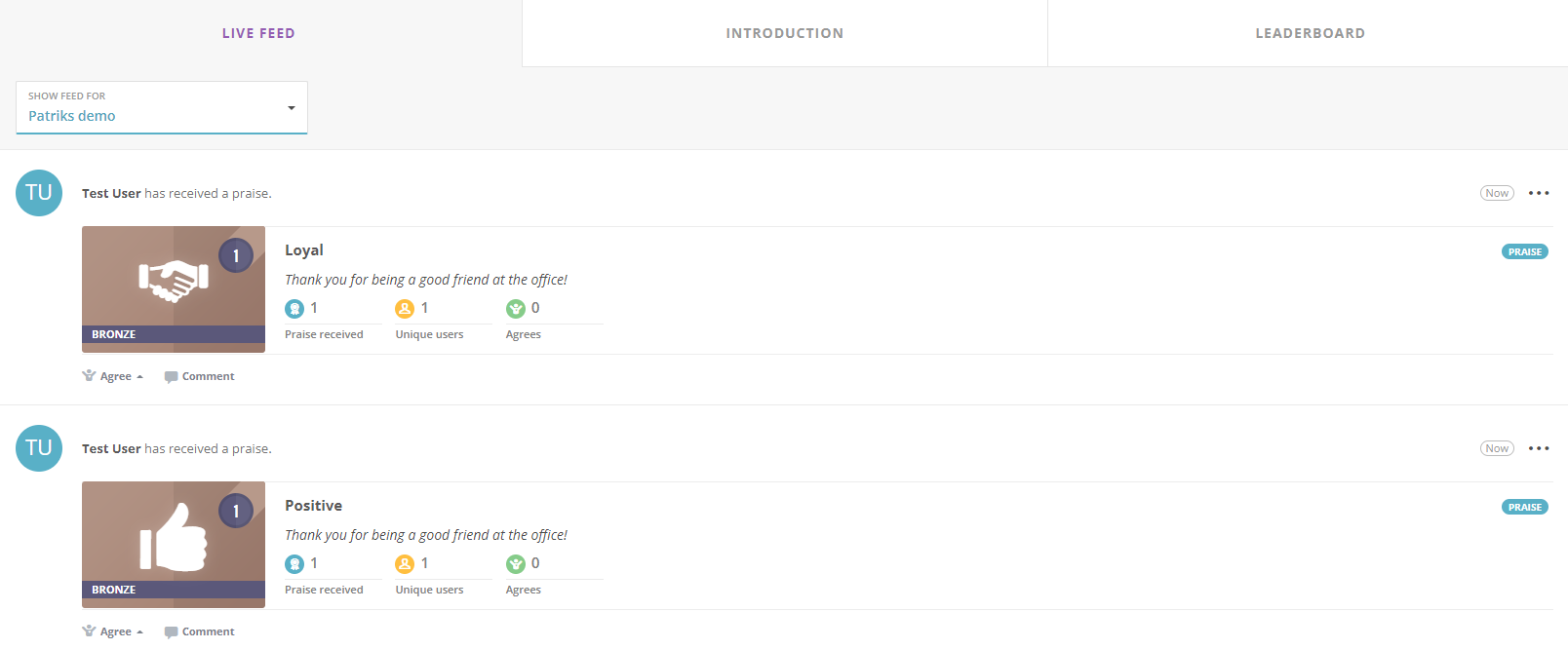
Task: Click the handshake Loyal badge image
Action: (174, 289)
